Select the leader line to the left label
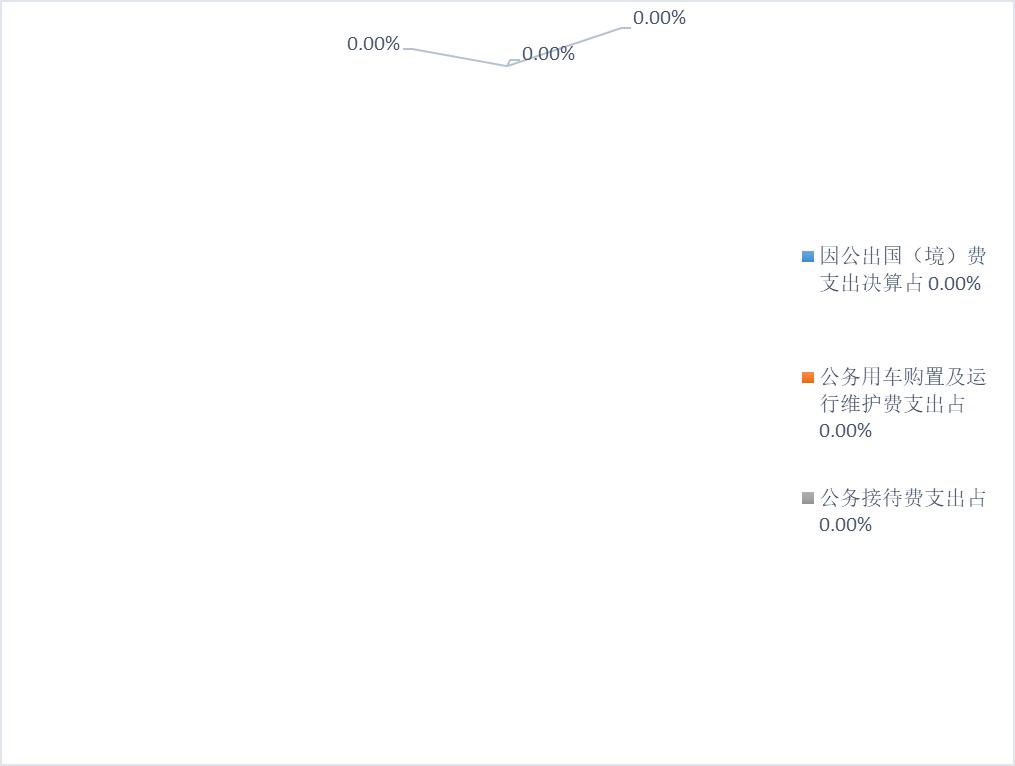1015x766 pixels. (455, 57)
